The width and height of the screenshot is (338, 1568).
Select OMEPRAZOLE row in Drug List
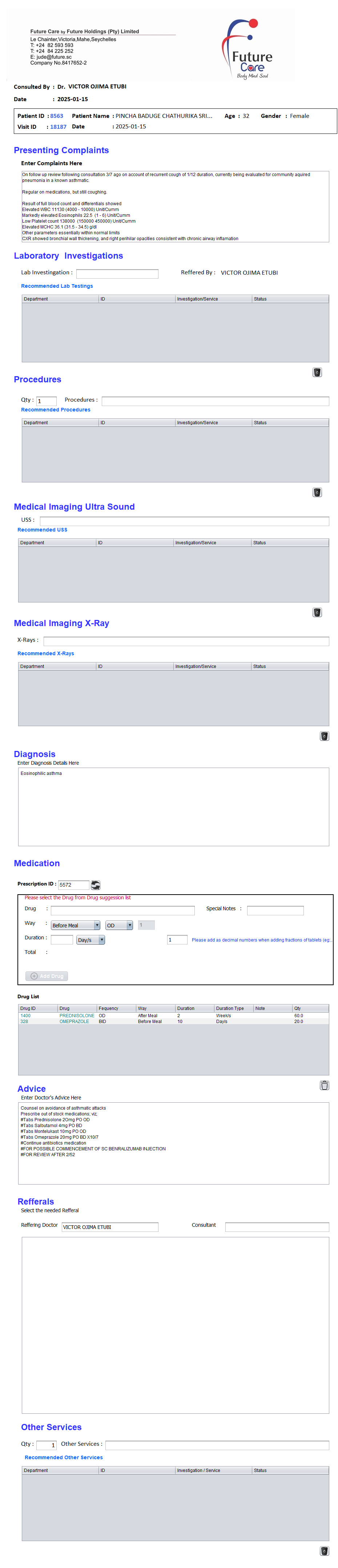pos(74,1022)
